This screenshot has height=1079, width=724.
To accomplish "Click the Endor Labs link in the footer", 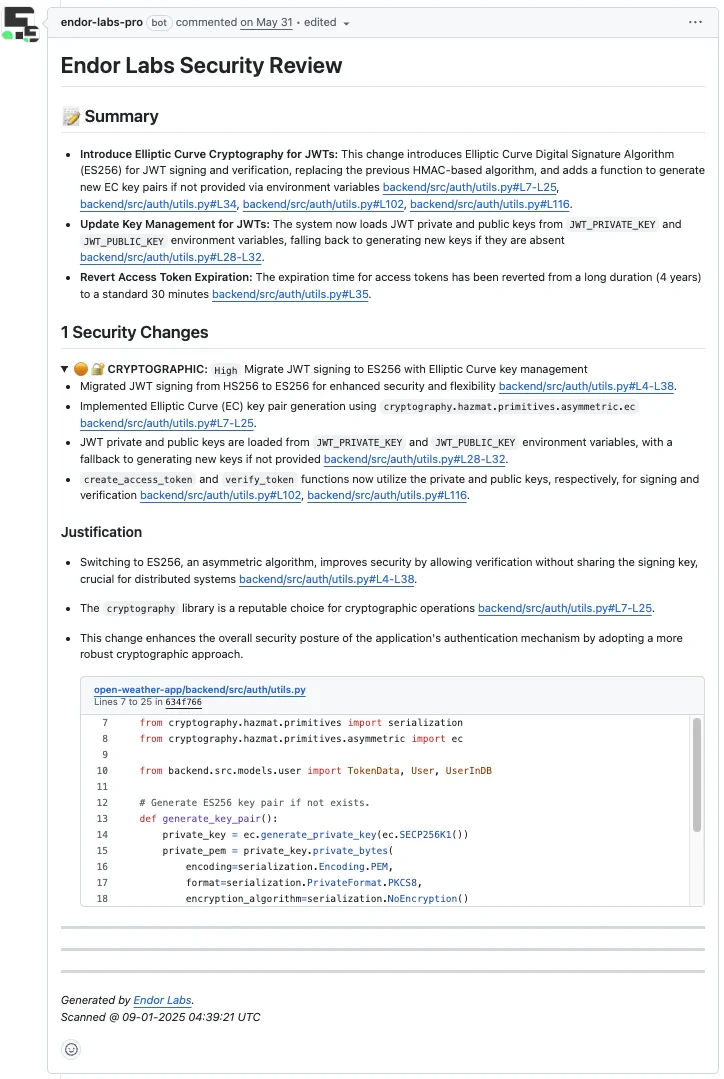I will [162, 1000].
